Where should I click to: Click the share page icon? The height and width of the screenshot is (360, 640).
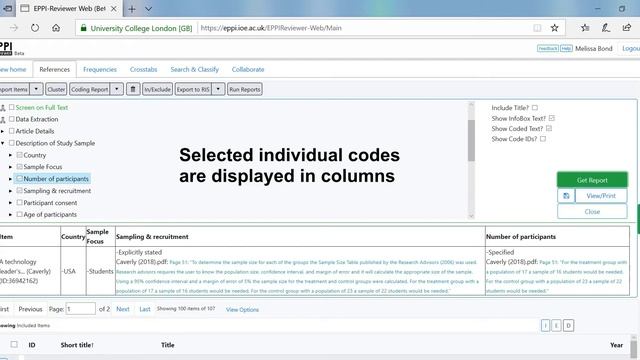[x=627, y=28]
